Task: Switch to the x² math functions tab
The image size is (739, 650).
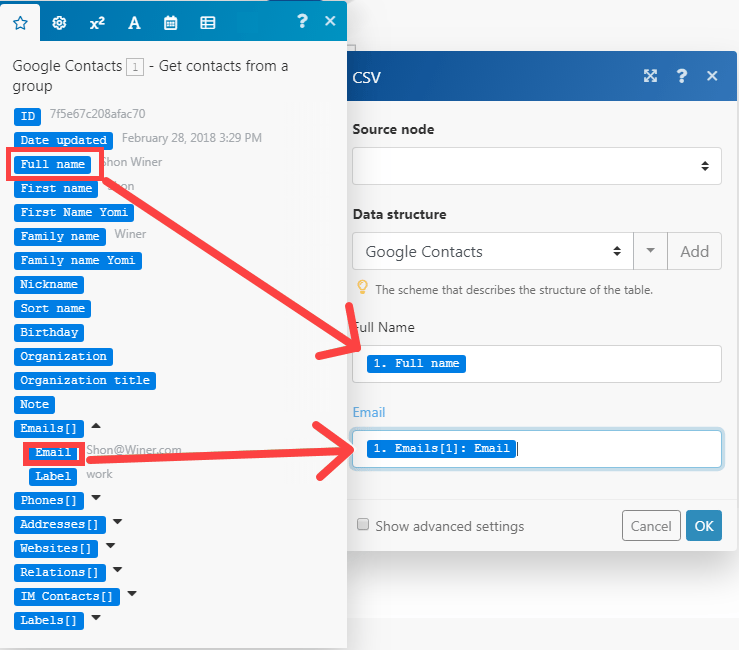Action: coord(97,23)
